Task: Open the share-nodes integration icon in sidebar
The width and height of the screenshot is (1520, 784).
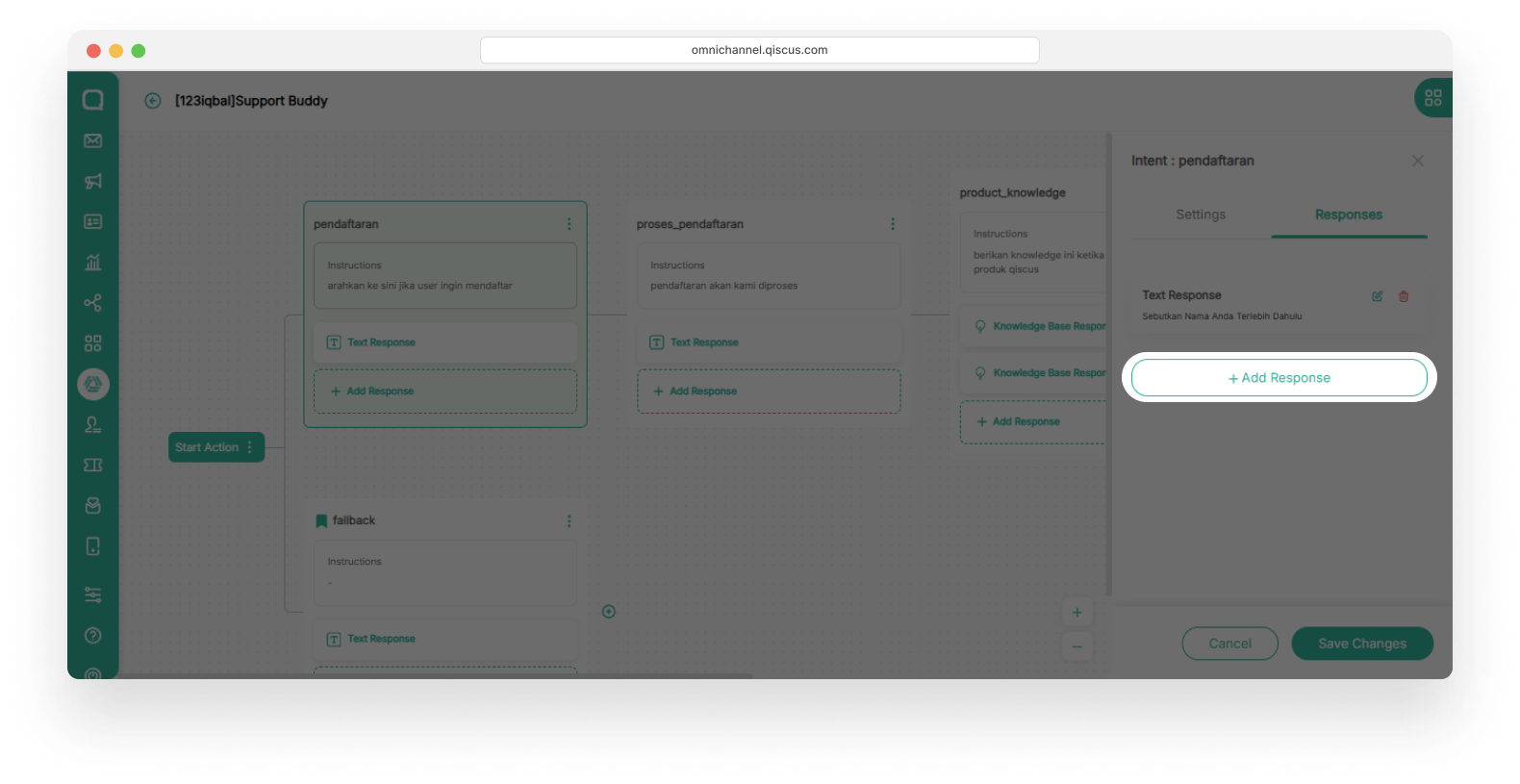Action: 93,303
